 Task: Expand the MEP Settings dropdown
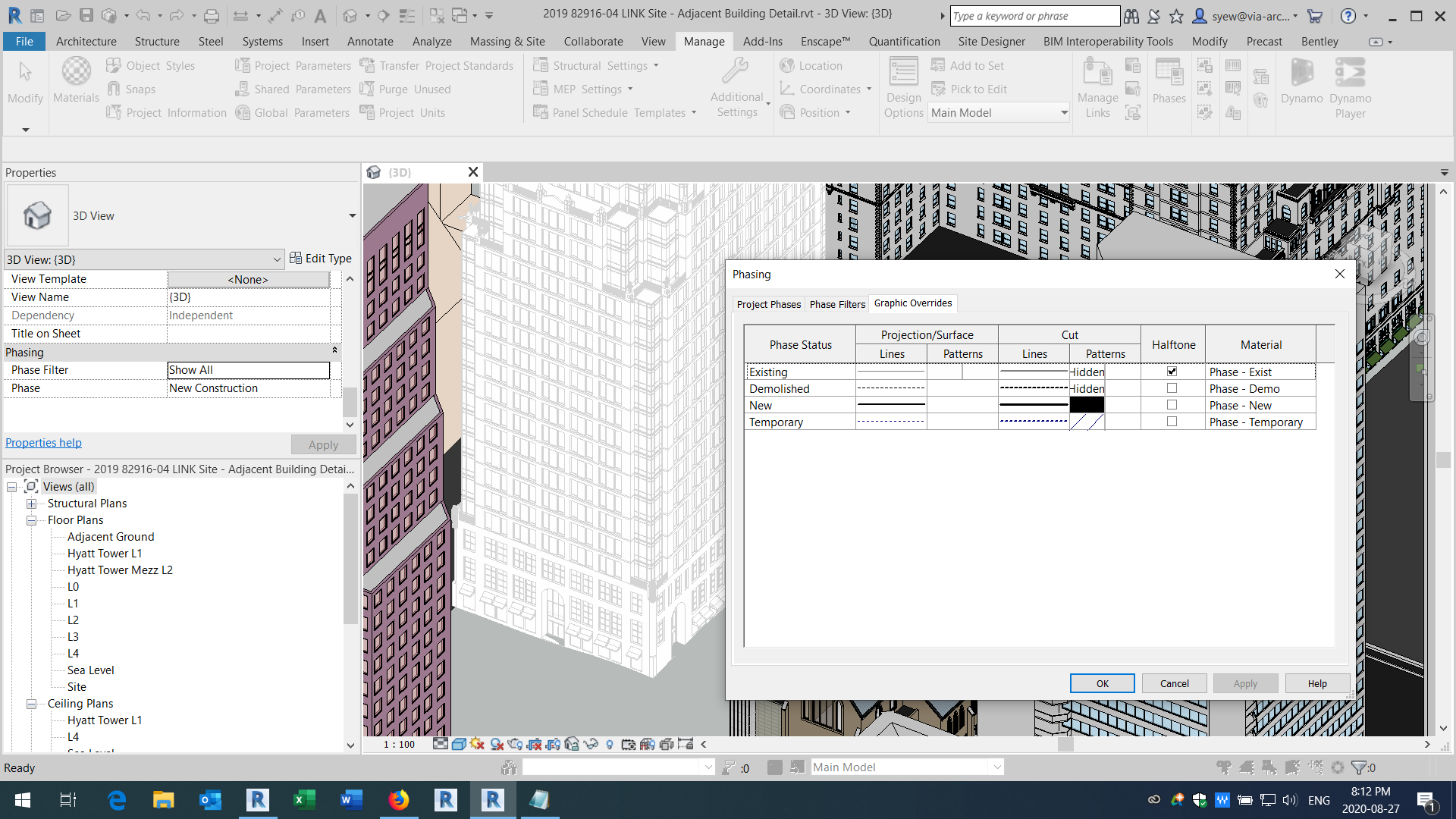[630, 89]
